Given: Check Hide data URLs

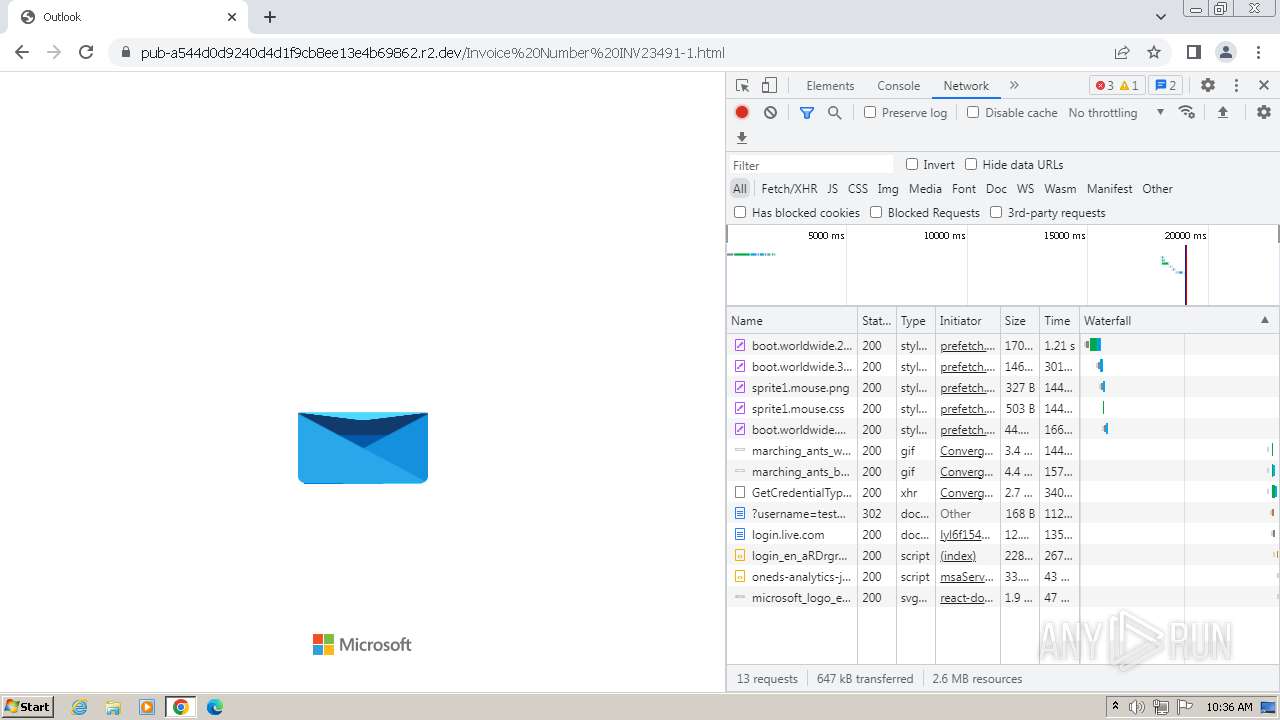Looking at the screenshot, I should coord(971,165).
